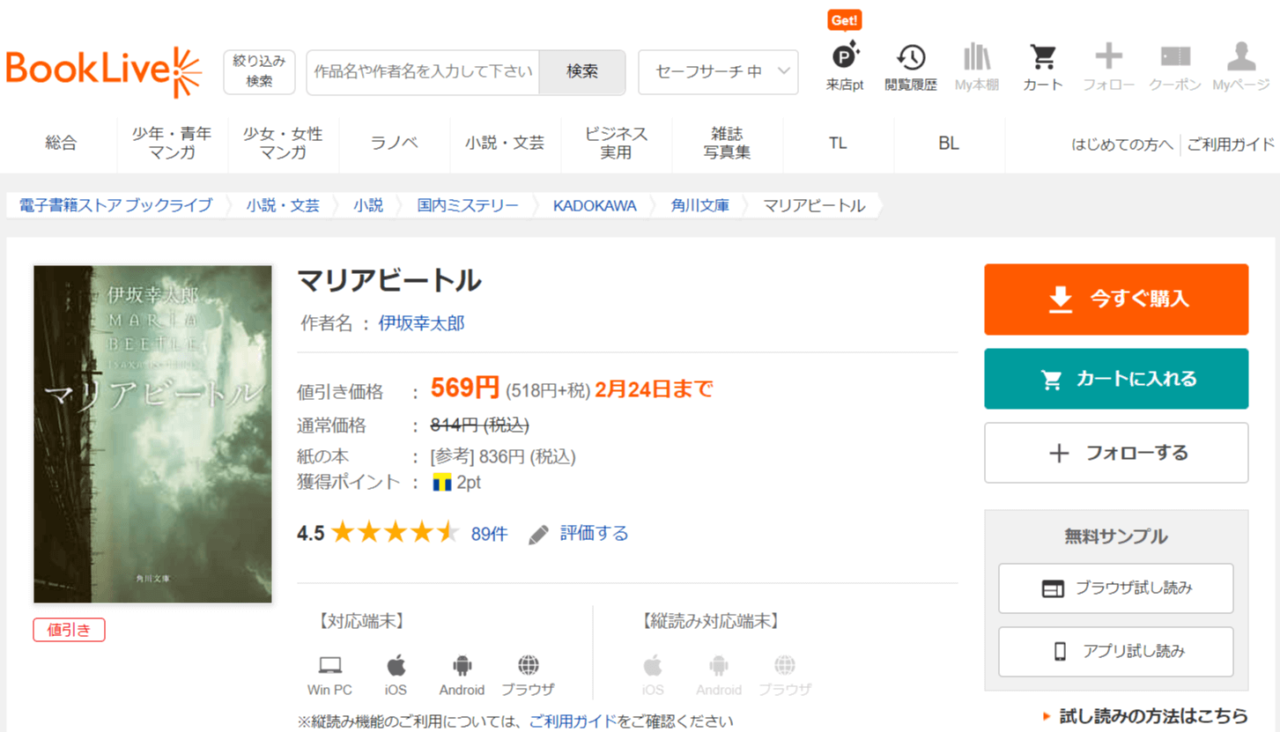Select the TL tab
The width and height of the screenshot is (1280, 732).
[838, 143]
